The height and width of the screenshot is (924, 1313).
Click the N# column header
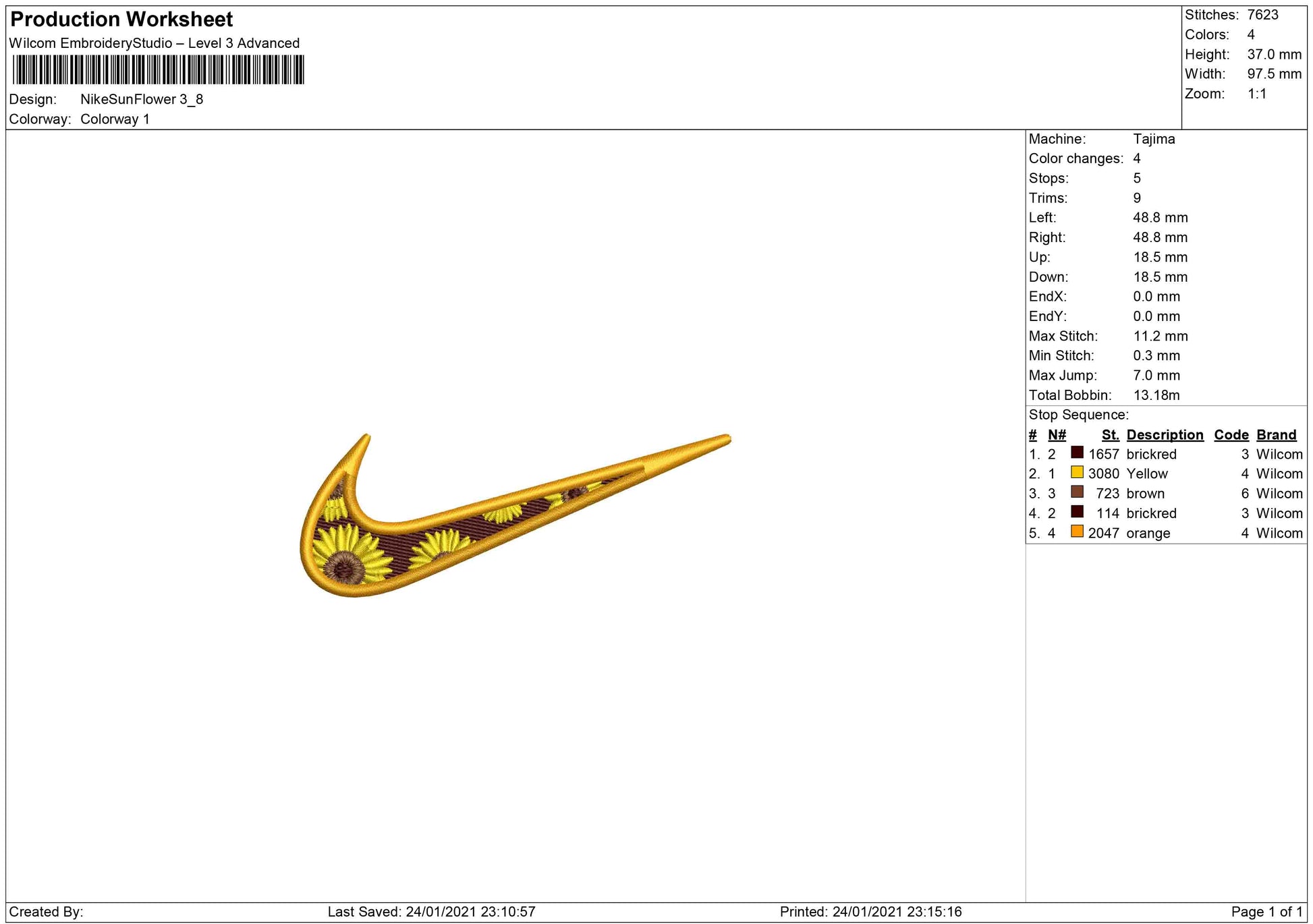tap(1057, 435)
